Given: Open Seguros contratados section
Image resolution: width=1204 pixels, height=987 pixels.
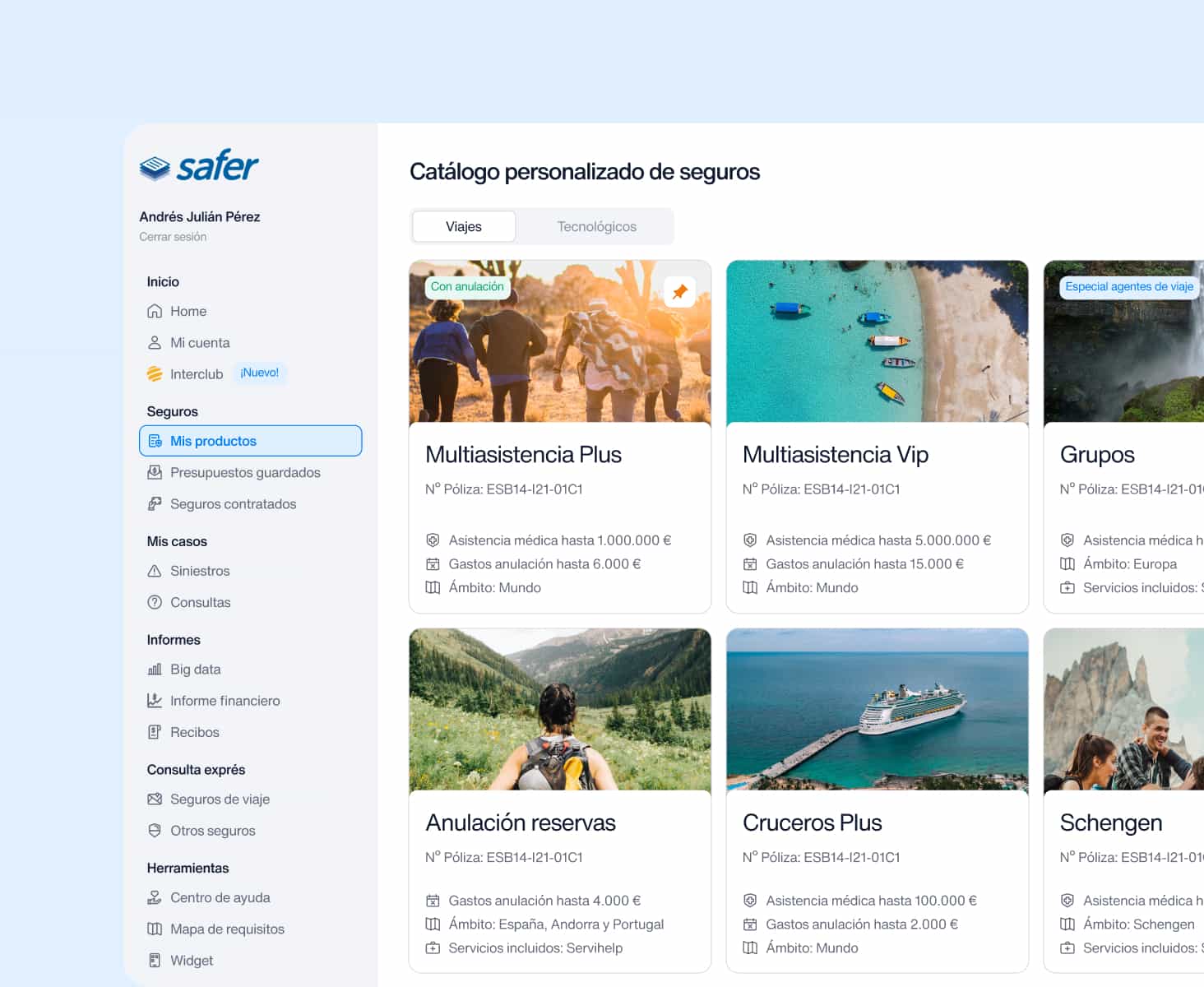Looking at the screenshot, I should pyautogui.click(x=233, y=504).
